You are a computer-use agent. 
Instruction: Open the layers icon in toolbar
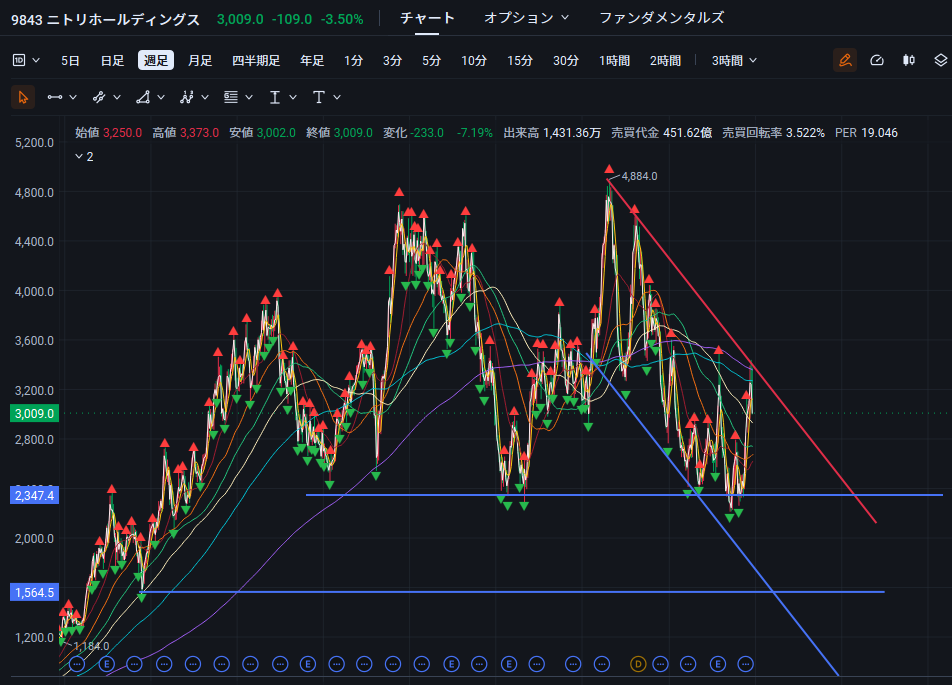coord(940,60)
